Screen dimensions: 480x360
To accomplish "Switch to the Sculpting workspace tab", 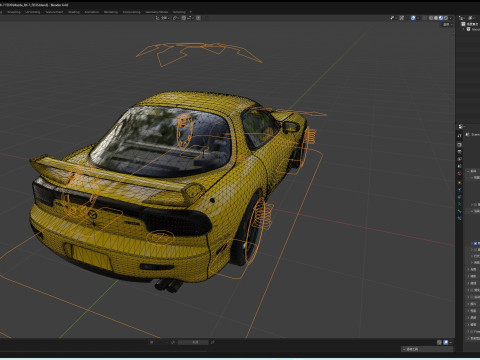I will click(14, 12).
